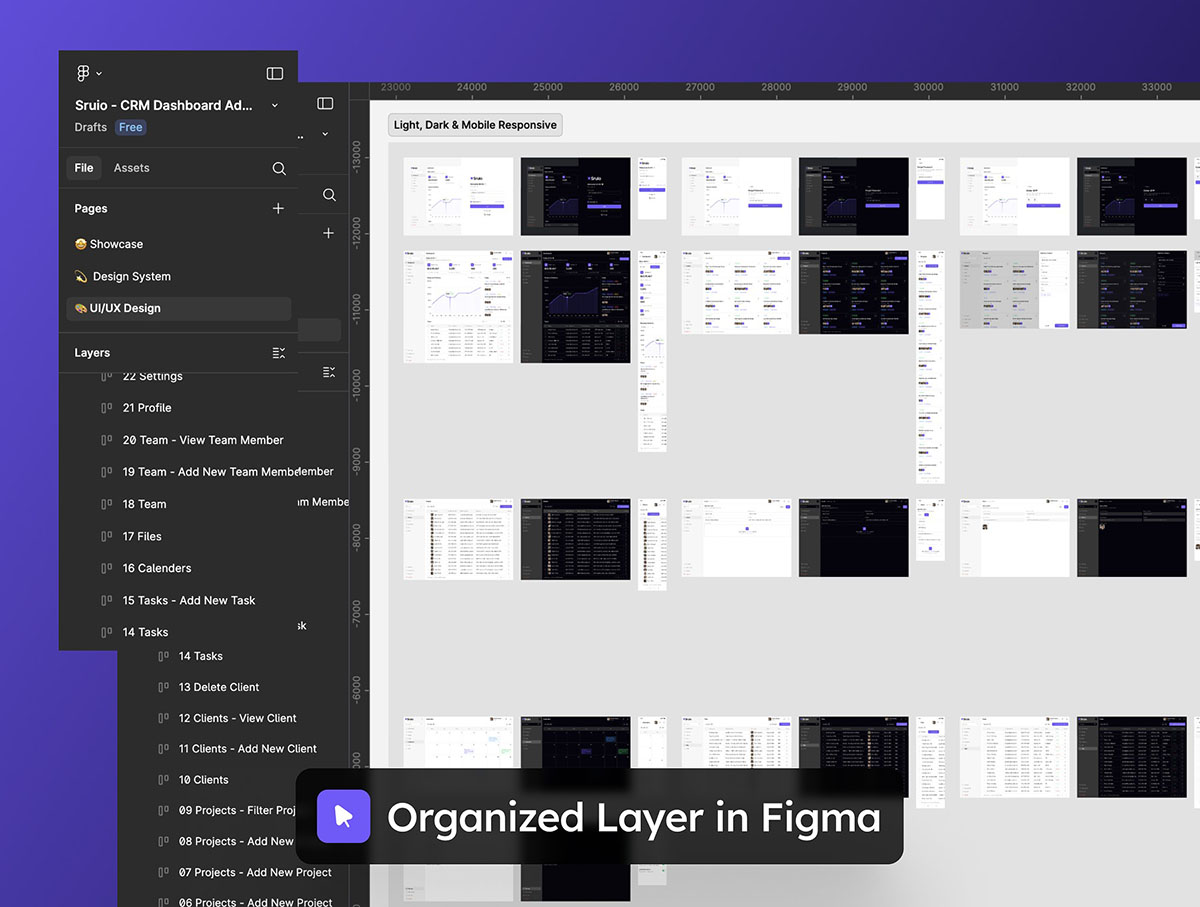Add a new page with the Pages plus icon
1200x907 pixels.
[278, 208]
